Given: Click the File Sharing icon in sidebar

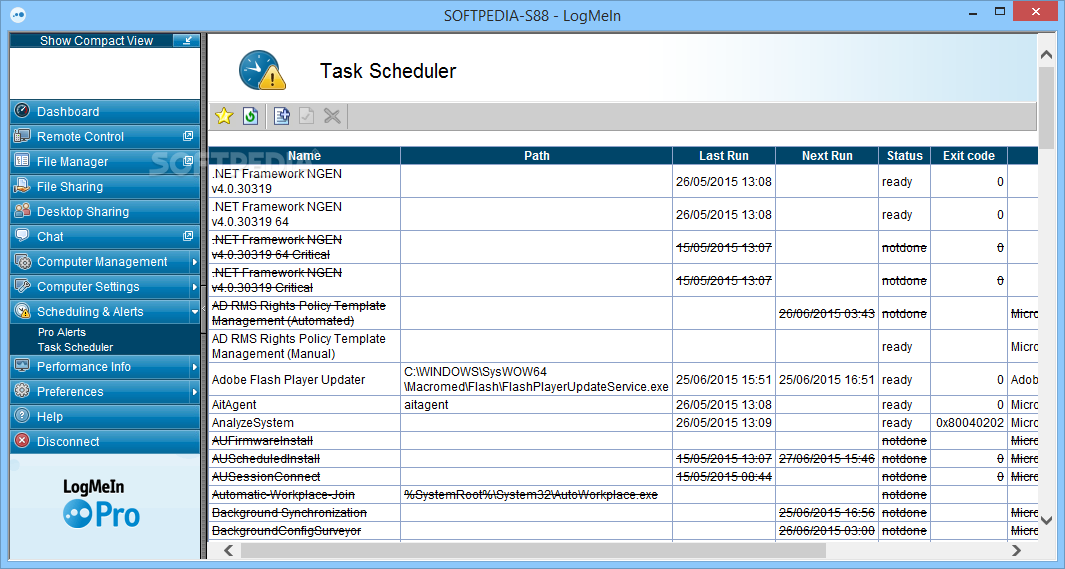Looking at the screenshot, I should click(22, 185).
